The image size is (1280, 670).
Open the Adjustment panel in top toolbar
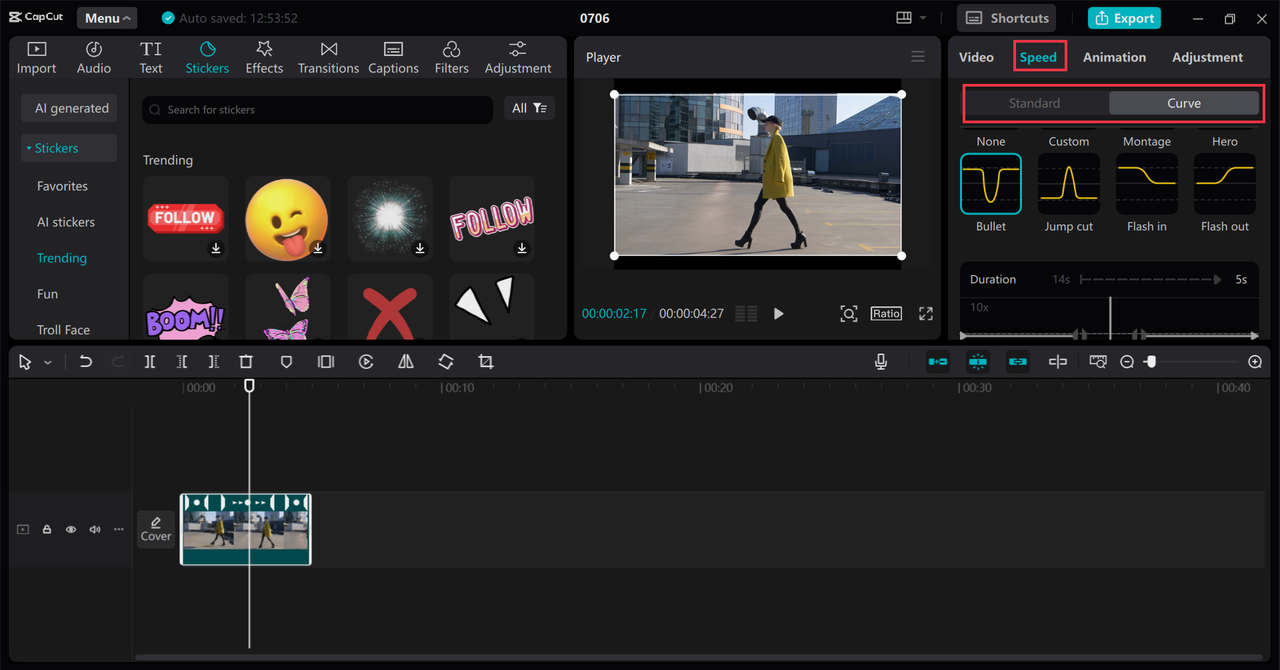tap(517, 58)
